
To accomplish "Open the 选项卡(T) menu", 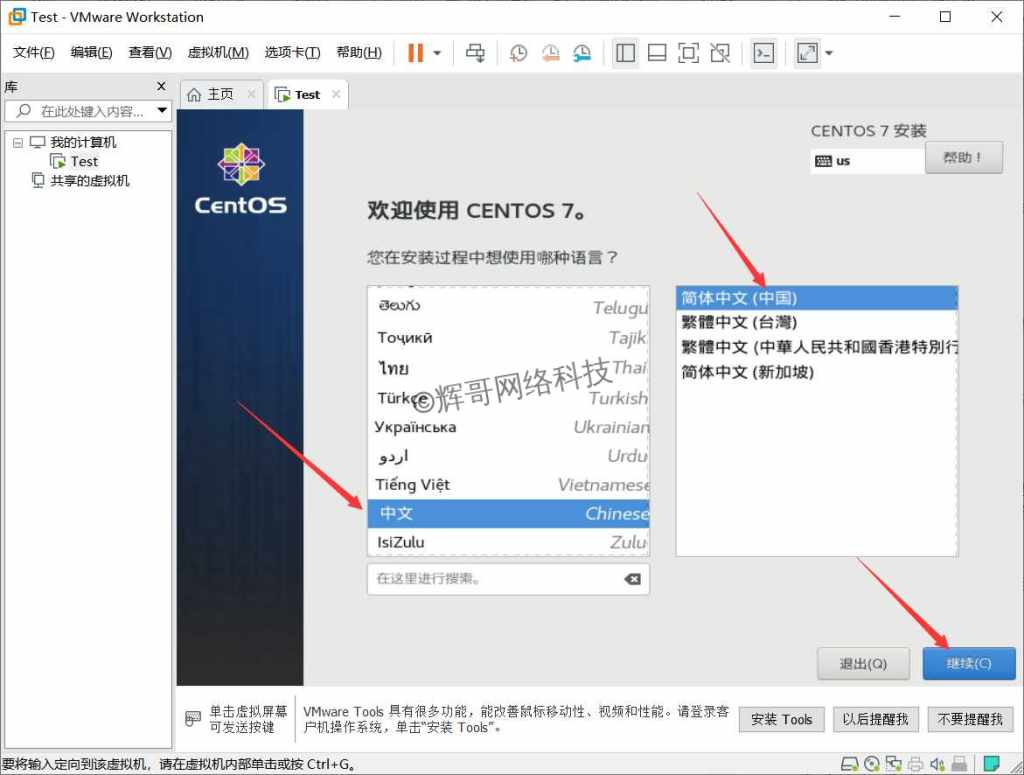I will (x=293, y=53).
